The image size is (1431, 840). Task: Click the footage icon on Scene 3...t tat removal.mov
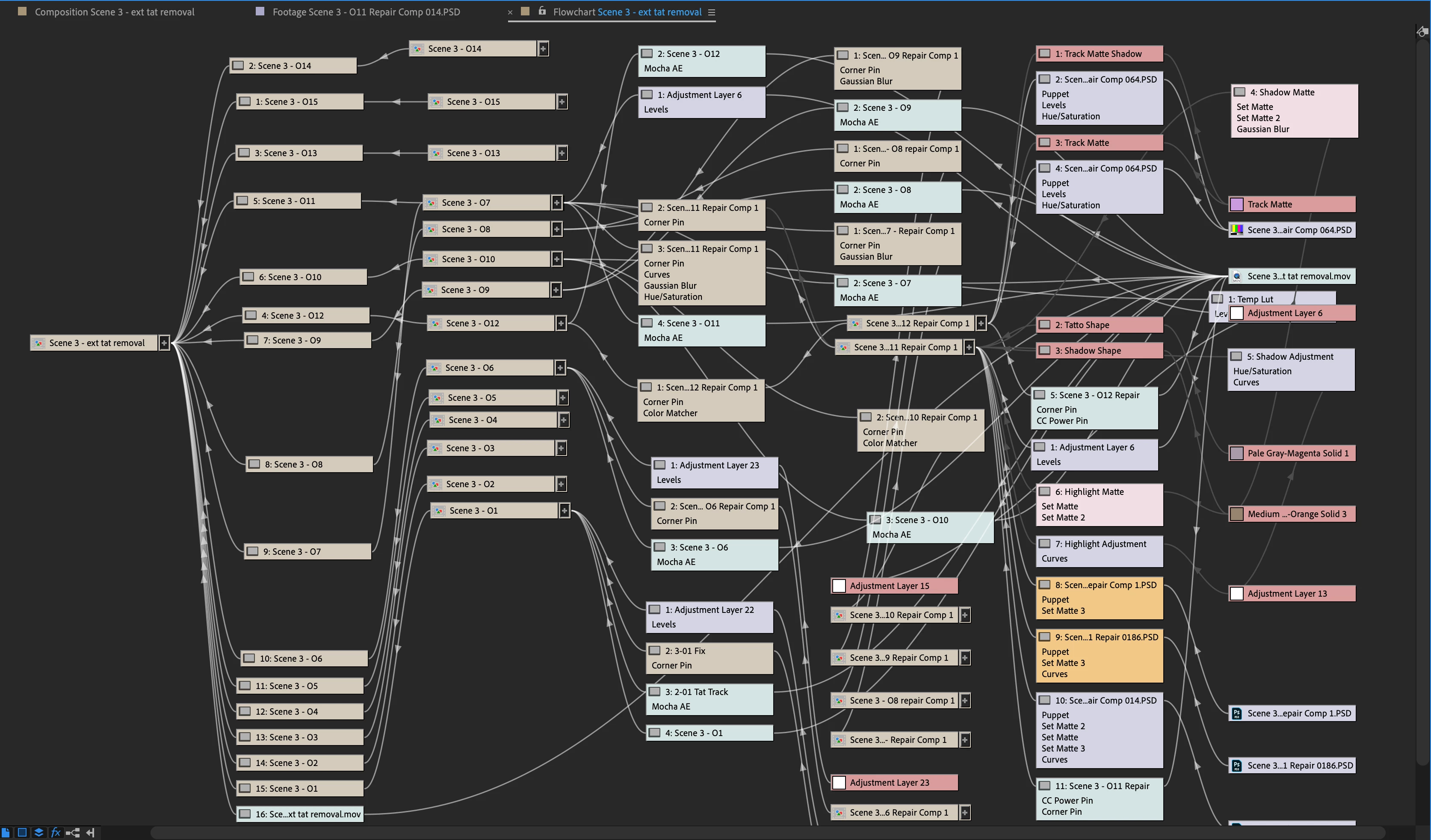click(1236, 277)
